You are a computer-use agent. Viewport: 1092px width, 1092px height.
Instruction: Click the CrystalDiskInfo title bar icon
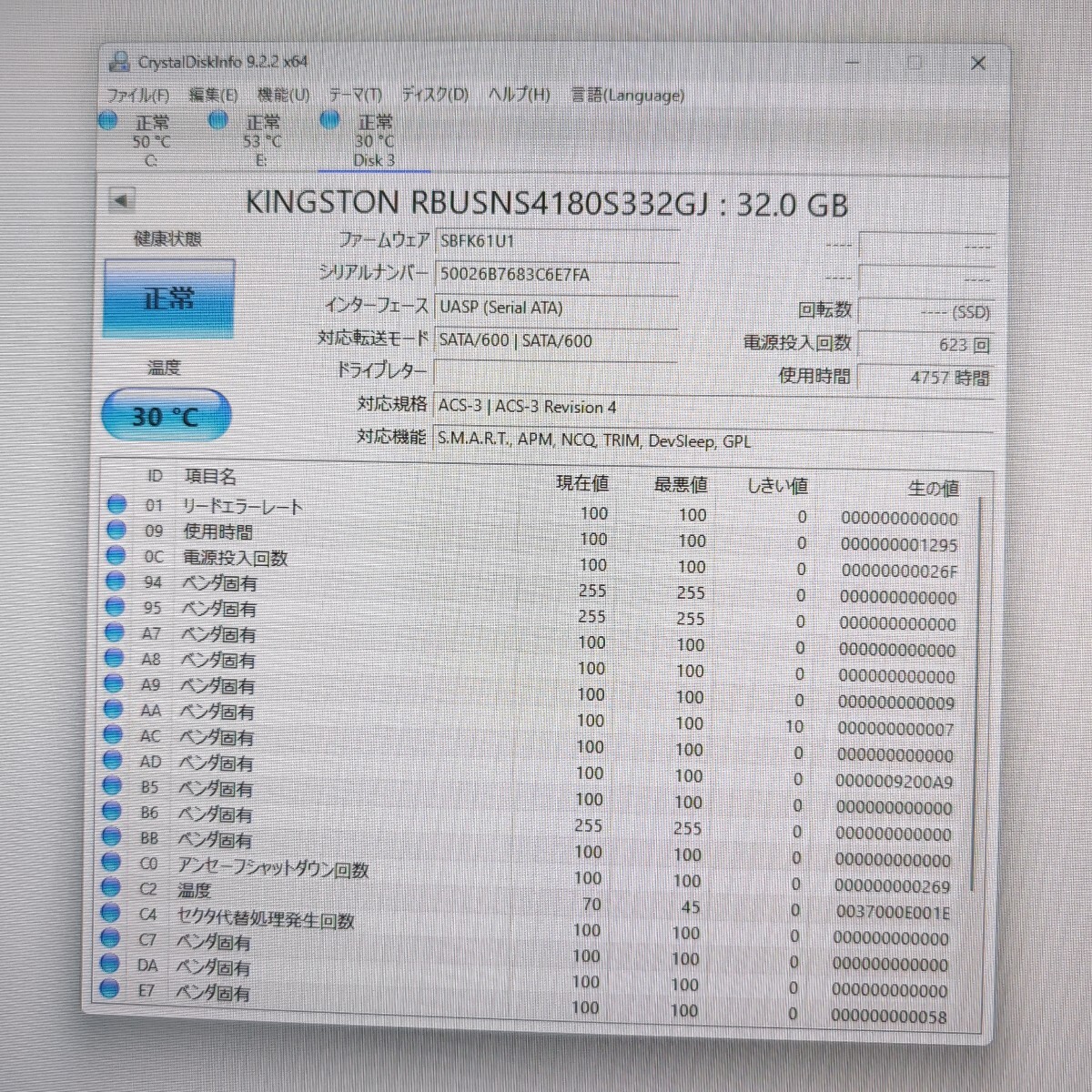pyautogui.click(x=118, y=62)
